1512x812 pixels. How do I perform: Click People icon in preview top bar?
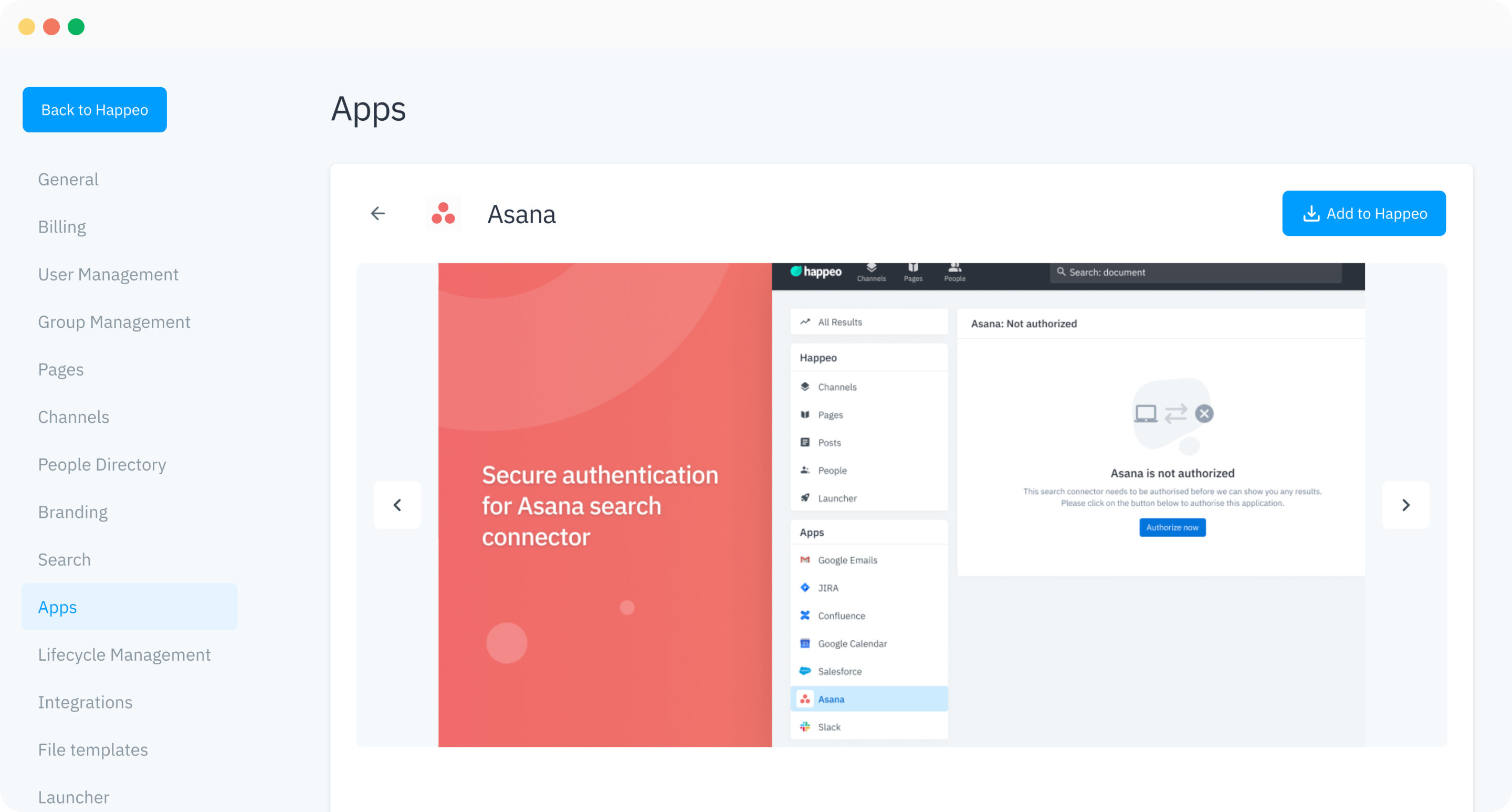click(954, 273)
